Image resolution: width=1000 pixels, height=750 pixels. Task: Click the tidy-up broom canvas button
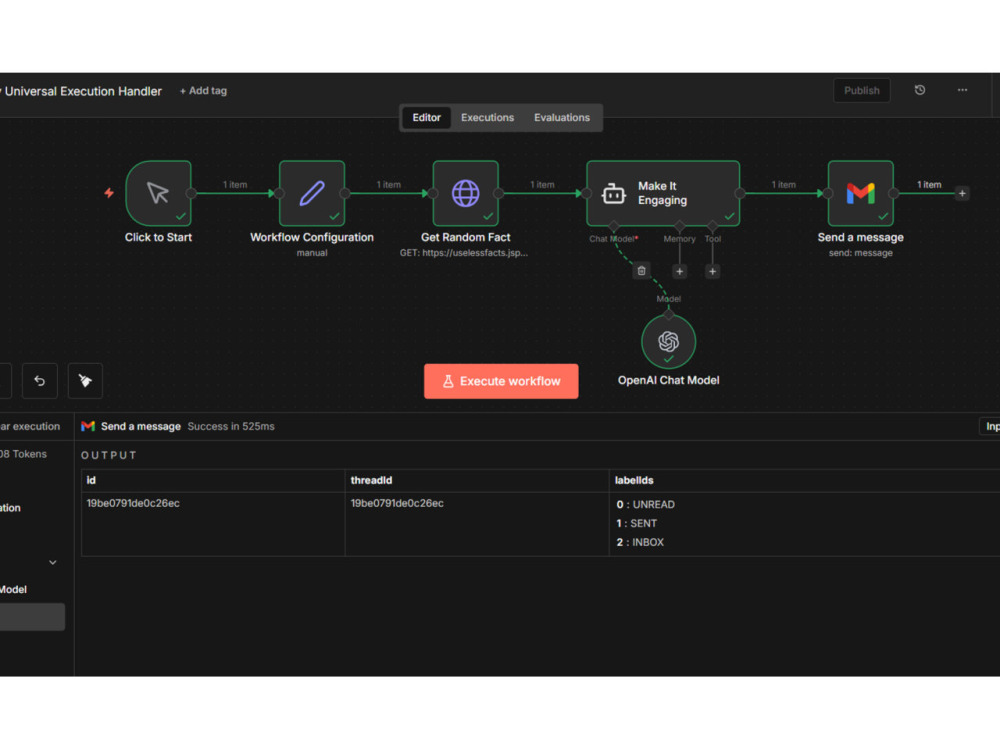pos(85,381)
